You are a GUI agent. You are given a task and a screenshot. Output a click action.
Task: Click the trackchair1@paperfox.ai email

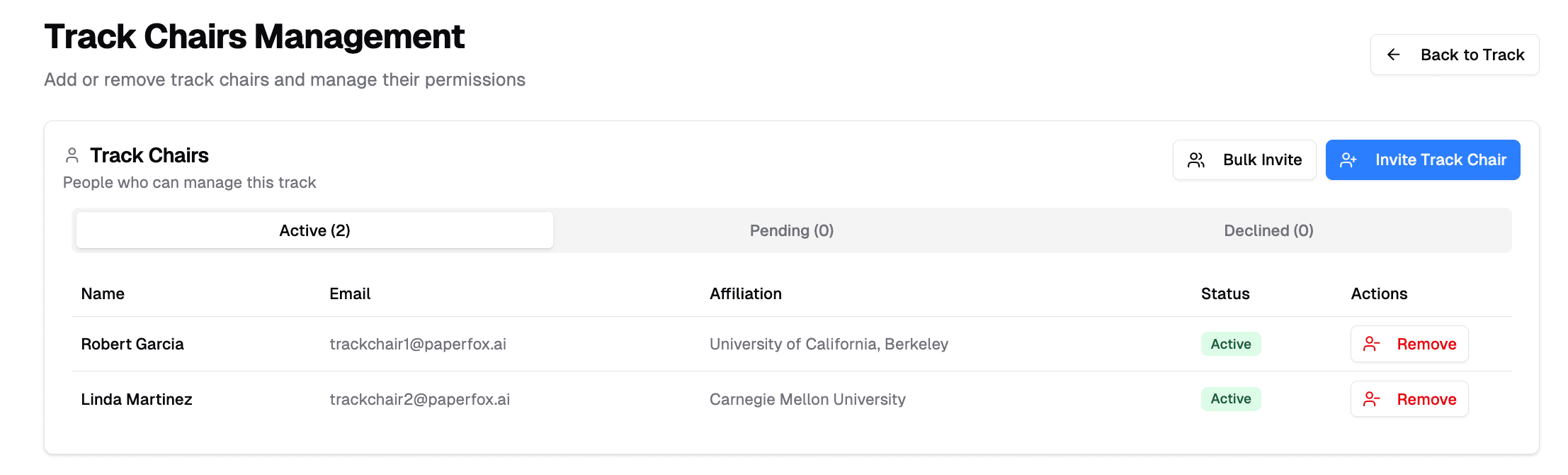[418, 344]
